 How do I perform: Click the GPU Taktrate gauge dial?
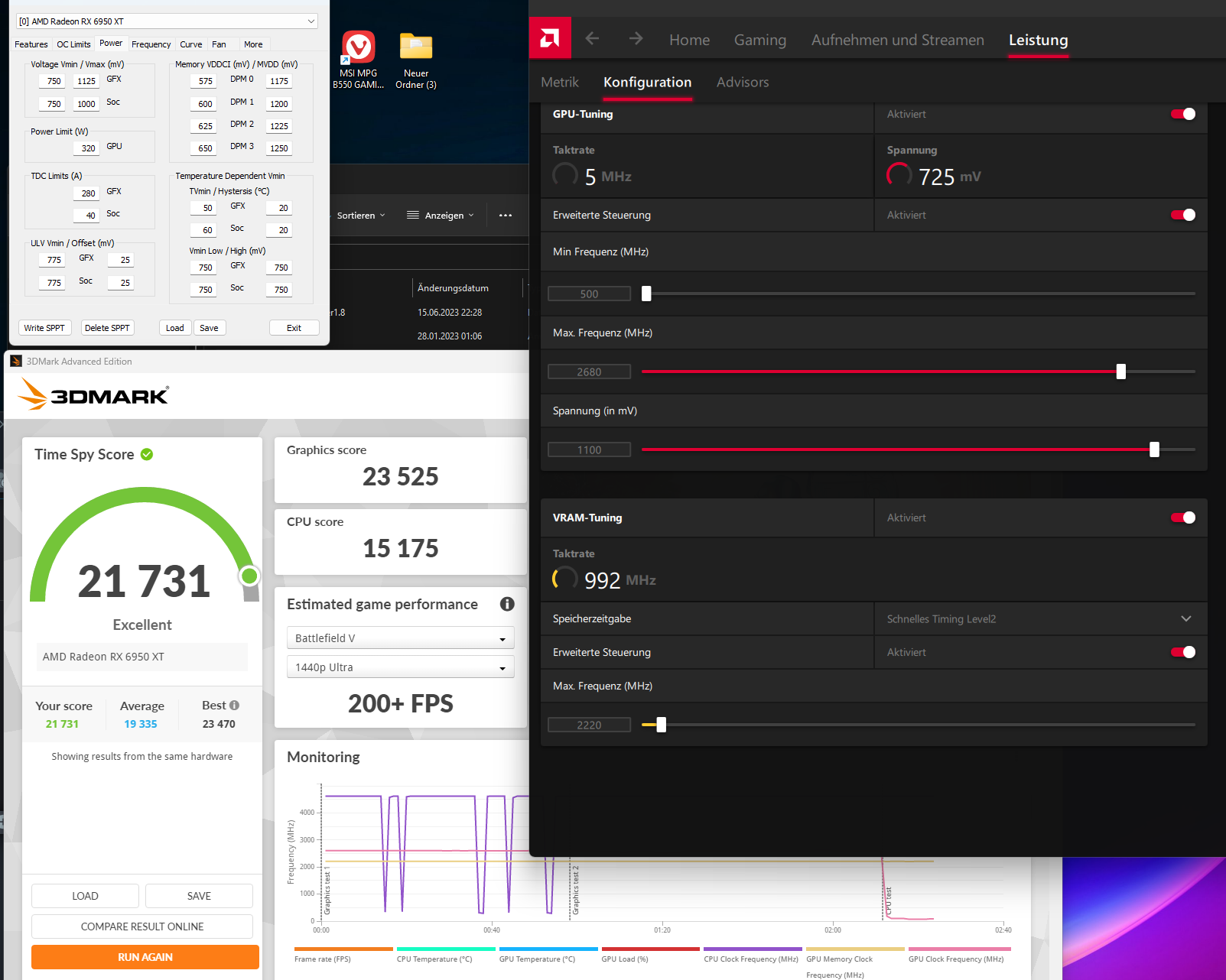pos(565,175)
